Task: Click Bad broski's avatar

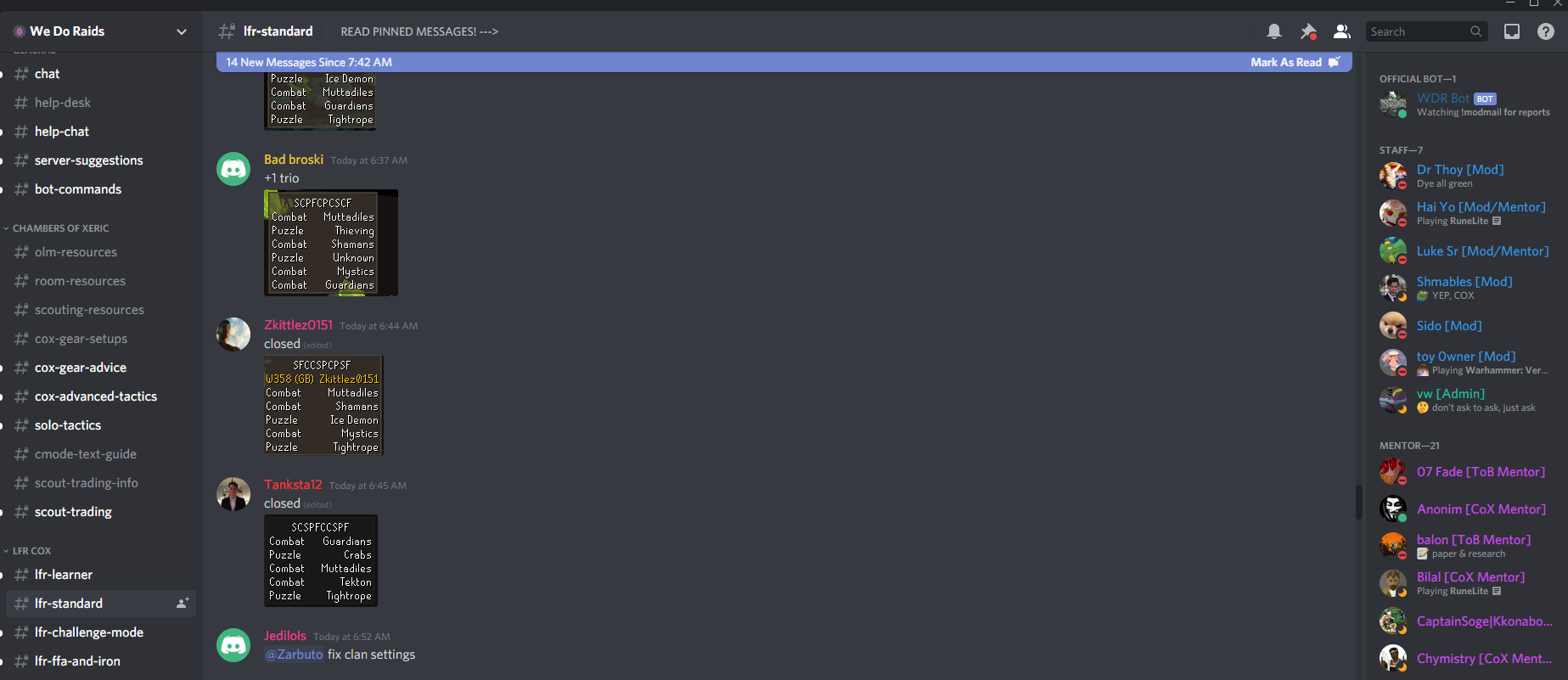Action: [x=233, y=169]
